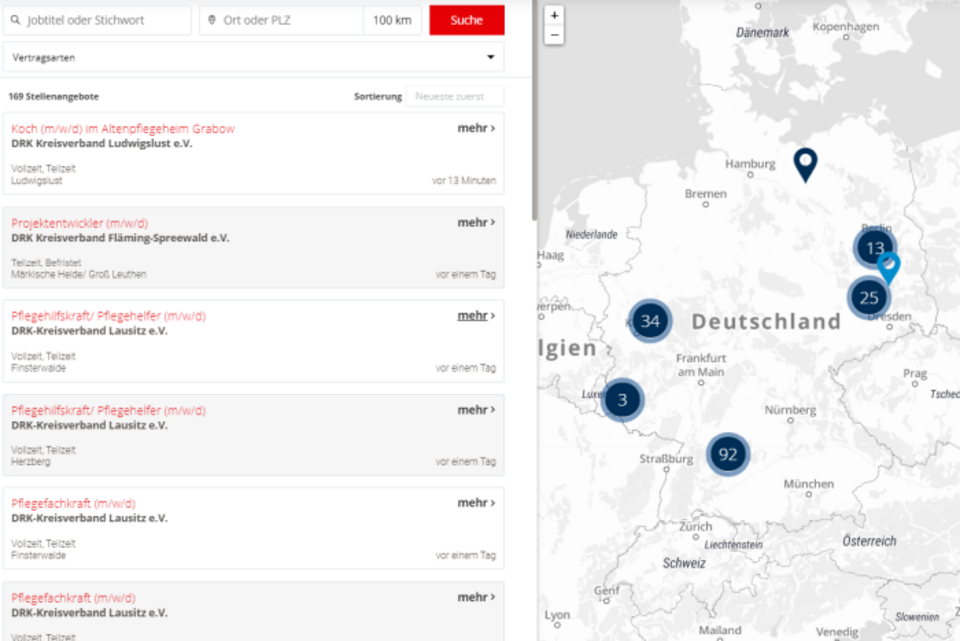
Task: Open the 'Koch (m/w/d) im Altenpflegeheim Grabow' listing
Action: [123, 129]
